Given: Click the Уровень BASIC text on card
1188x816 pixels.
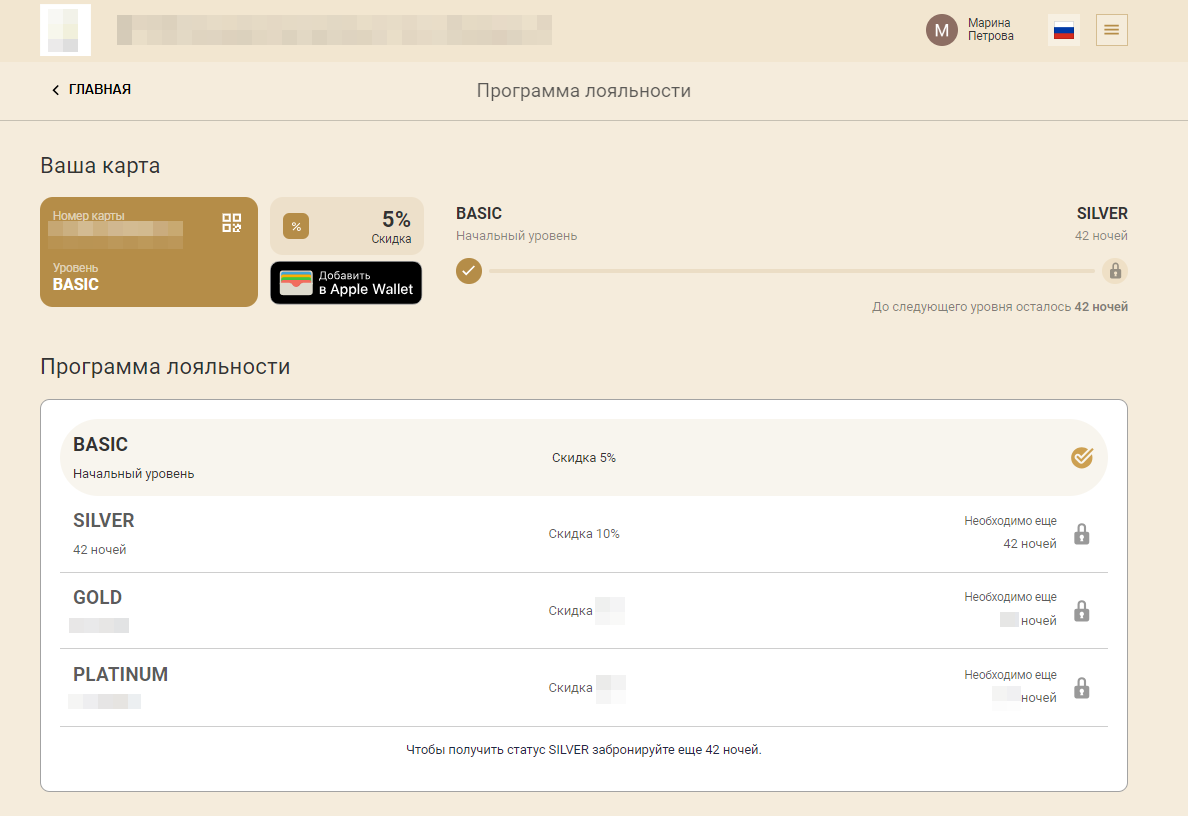Looking at the screenshot, I should tap(76, 277).
